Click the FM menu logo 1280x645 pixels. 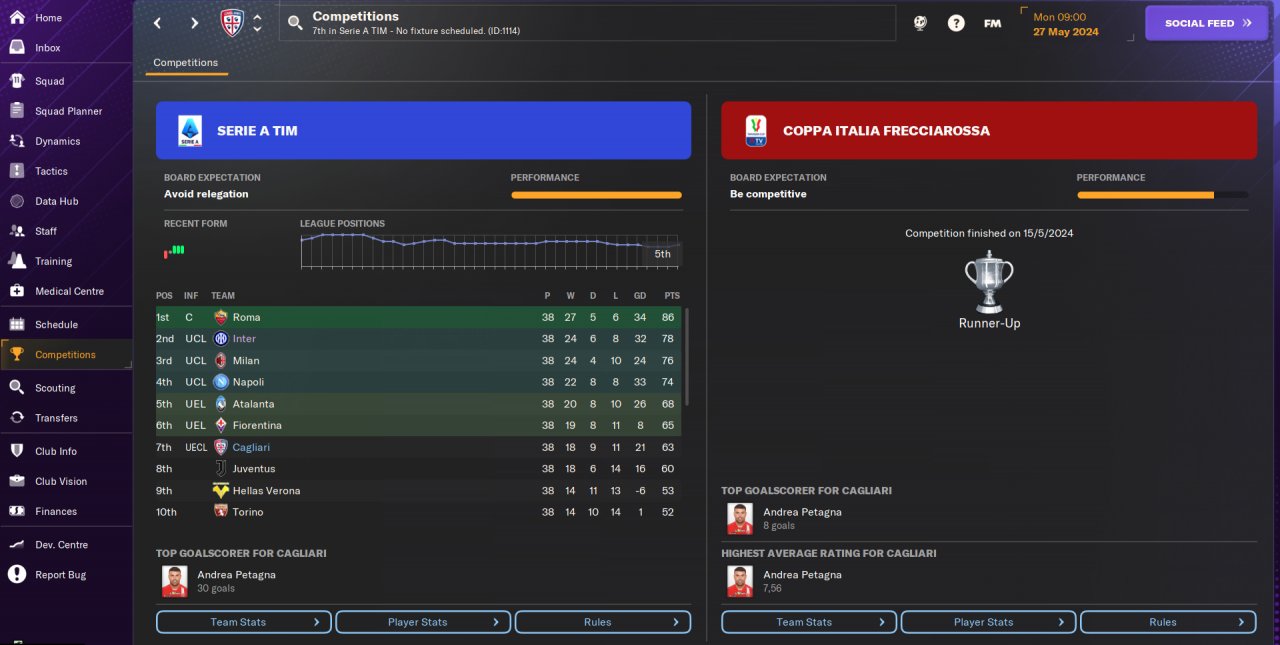[x=992, y=23]
